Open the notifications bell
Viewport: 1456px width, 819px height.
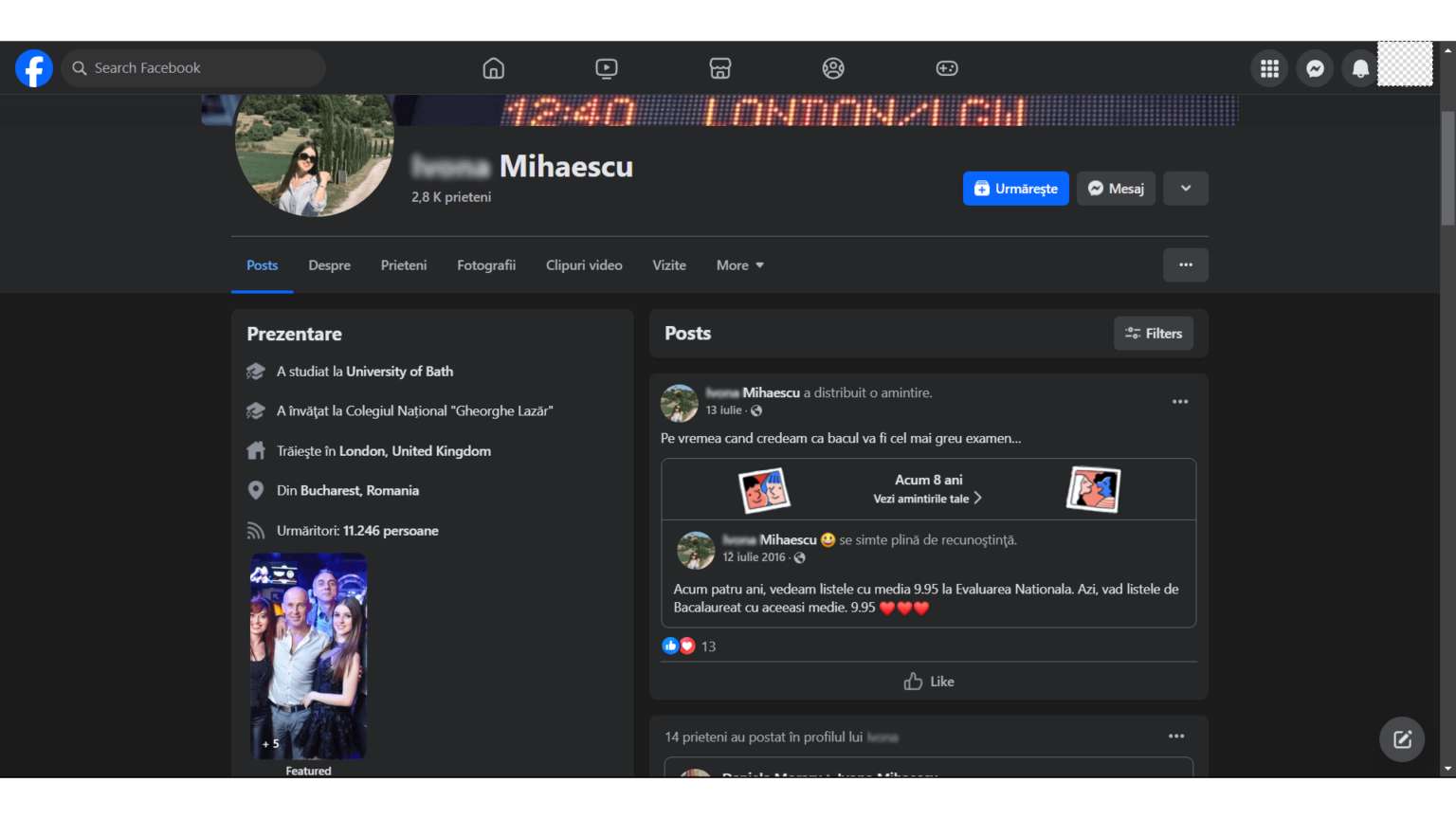(1360, 68)
